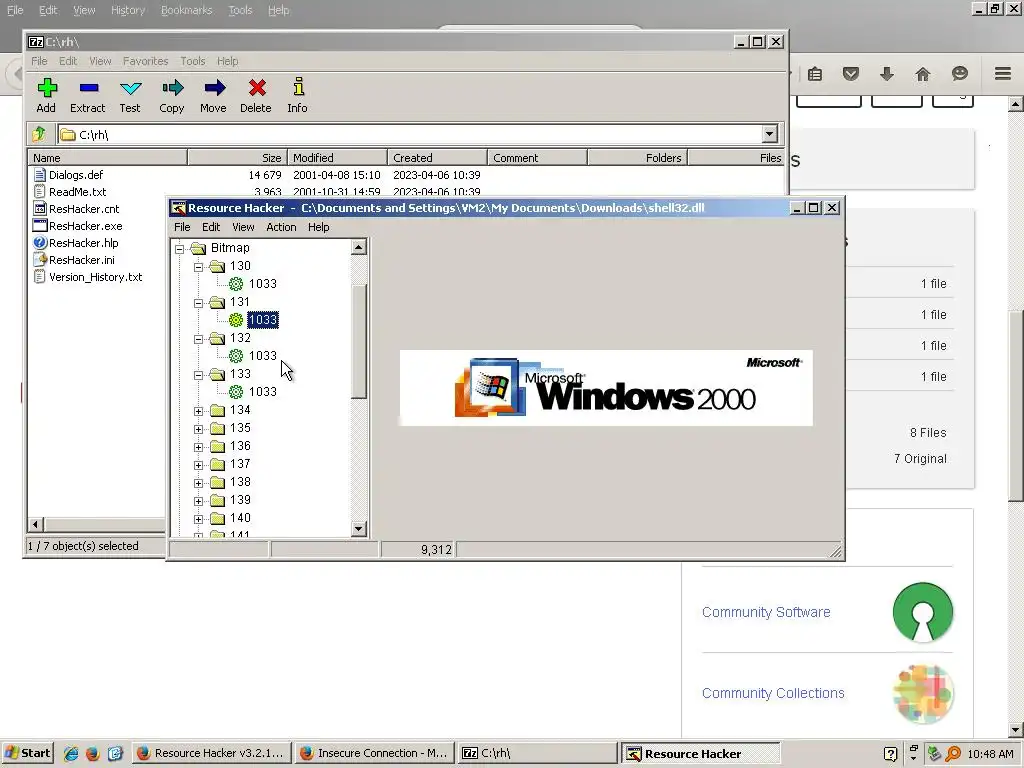The height and width of the screenshot is (768, 1024).
Task: Expand the 139 folder node
Action: pos(199,501)
